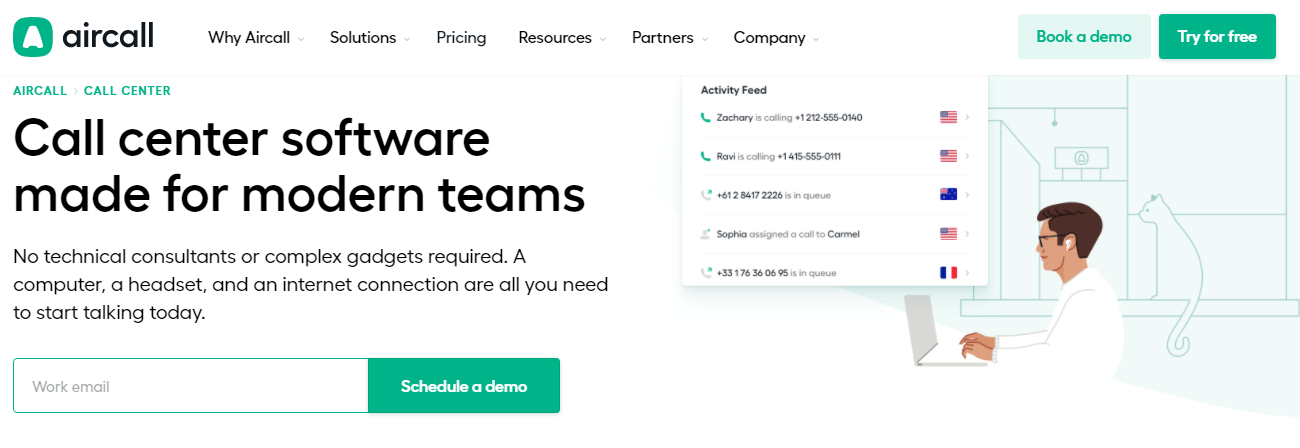The width and height of the screenshot is (1300, 448).
Task: Click the green phone icon beside Zachary
Action: (706, 117)
